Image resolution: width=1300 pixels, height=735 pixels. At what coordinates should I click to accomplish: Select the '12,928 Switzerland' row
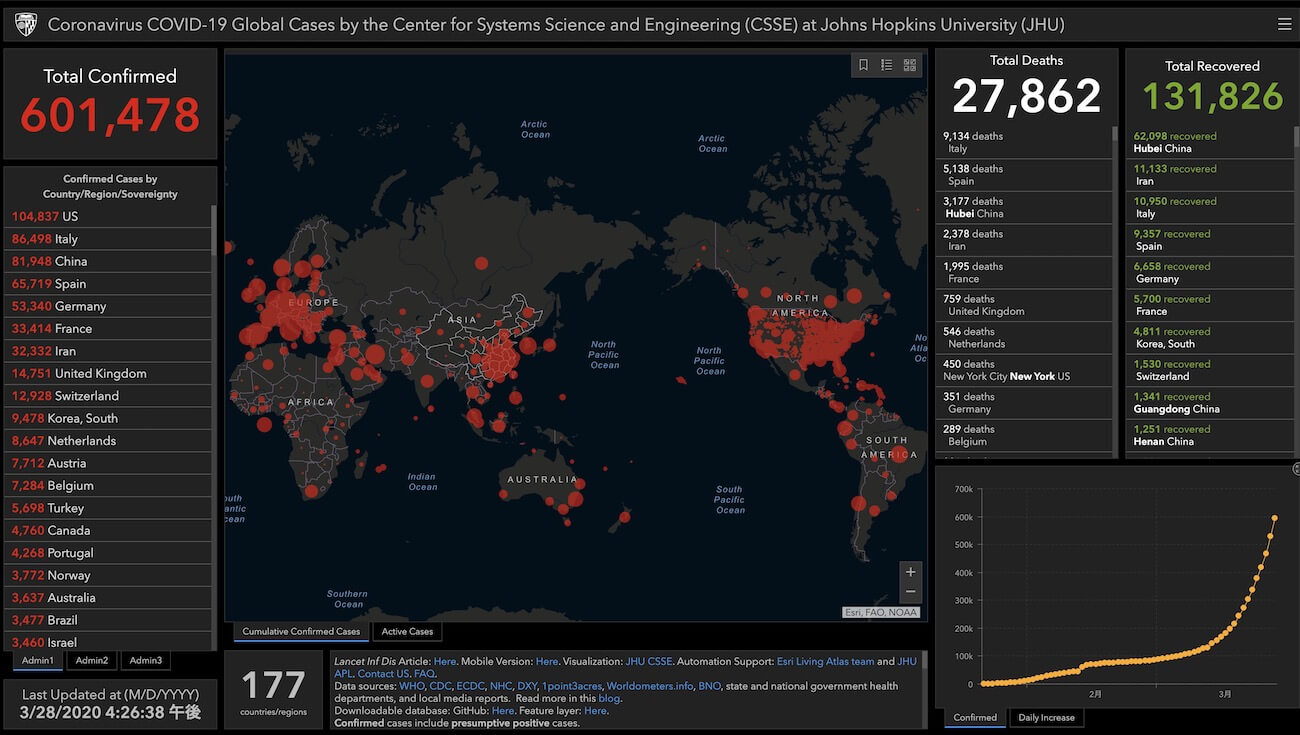click(x=110, y=396)
